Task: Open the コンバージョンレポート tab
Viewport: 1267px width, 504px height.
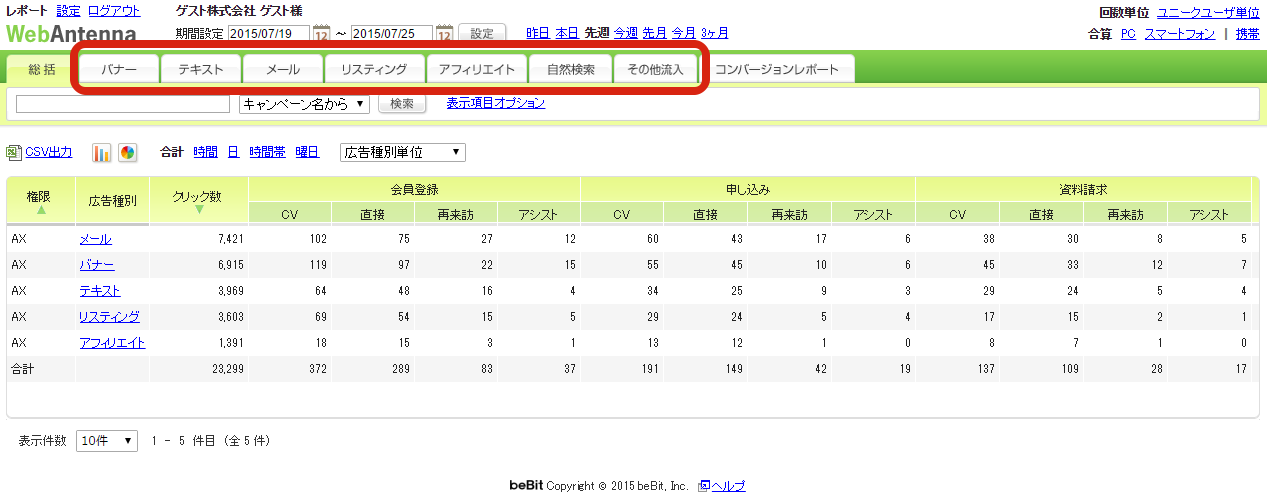Action: coord(784,70)
